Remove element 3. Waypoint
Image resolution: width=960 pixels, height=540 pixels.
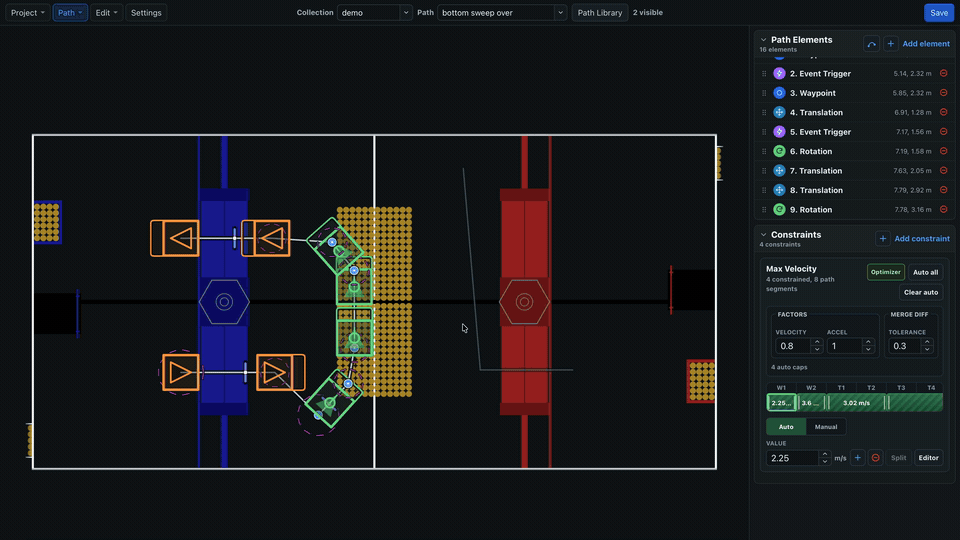[943, 93]
